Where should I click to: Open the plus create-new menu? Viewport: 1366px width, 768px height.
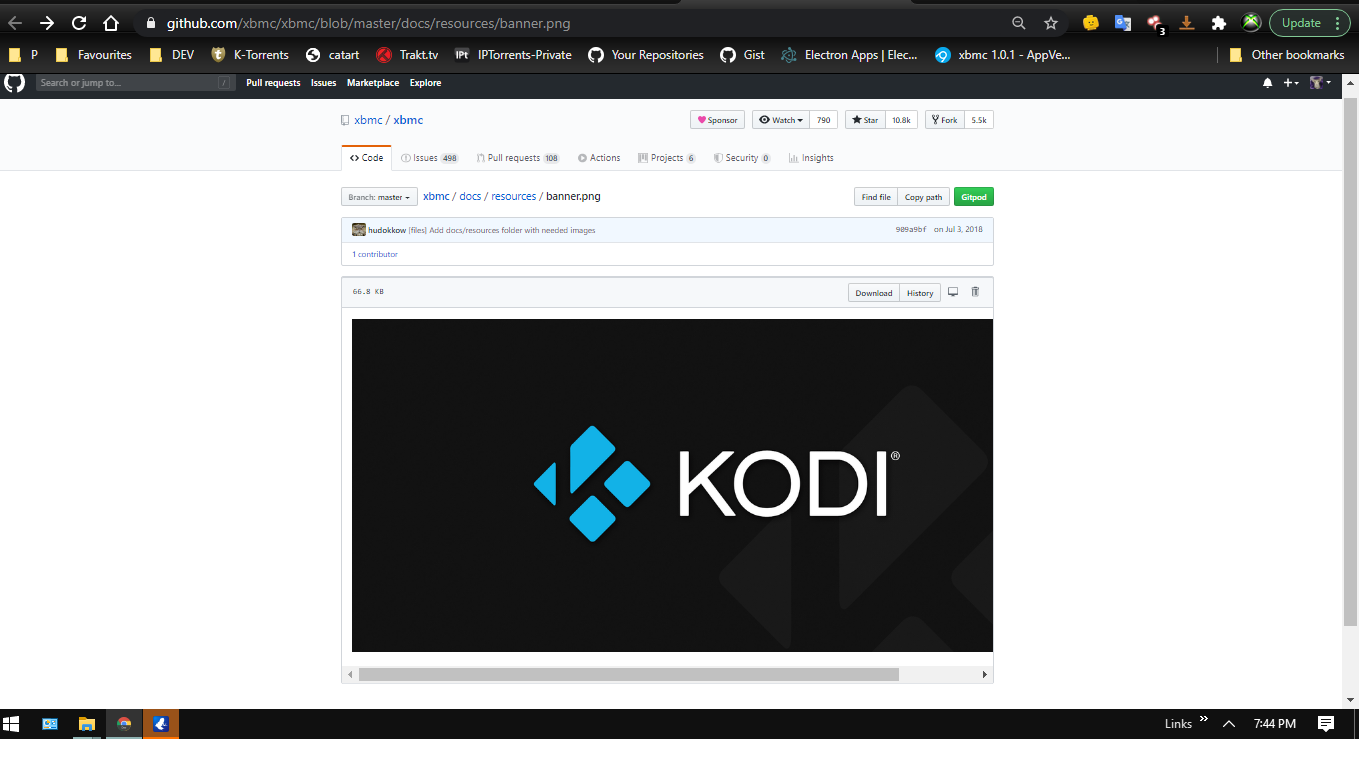pyautogui.click(x=1291, y=83)
